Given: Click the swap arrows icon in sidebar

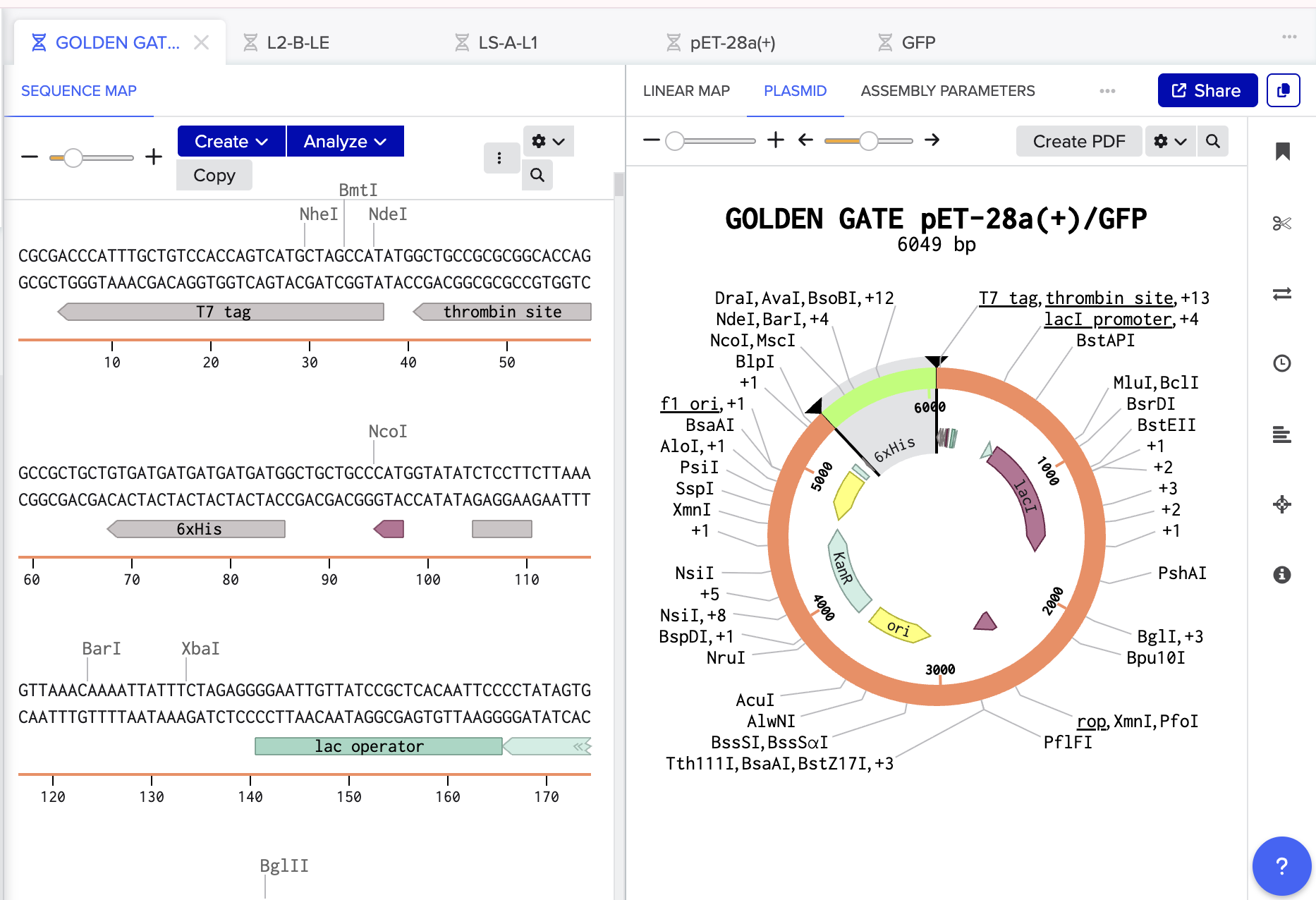Looking at the screenshot, I should 1282,293.
